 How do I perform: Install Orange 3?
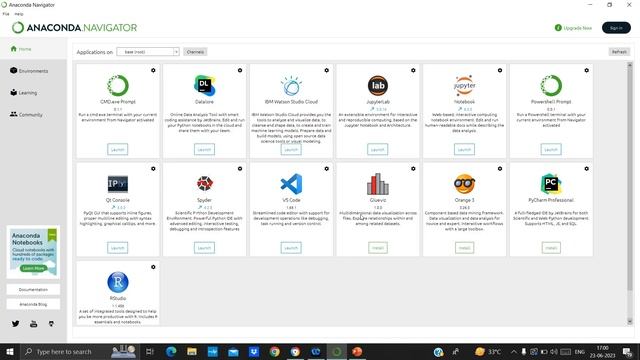464,248
